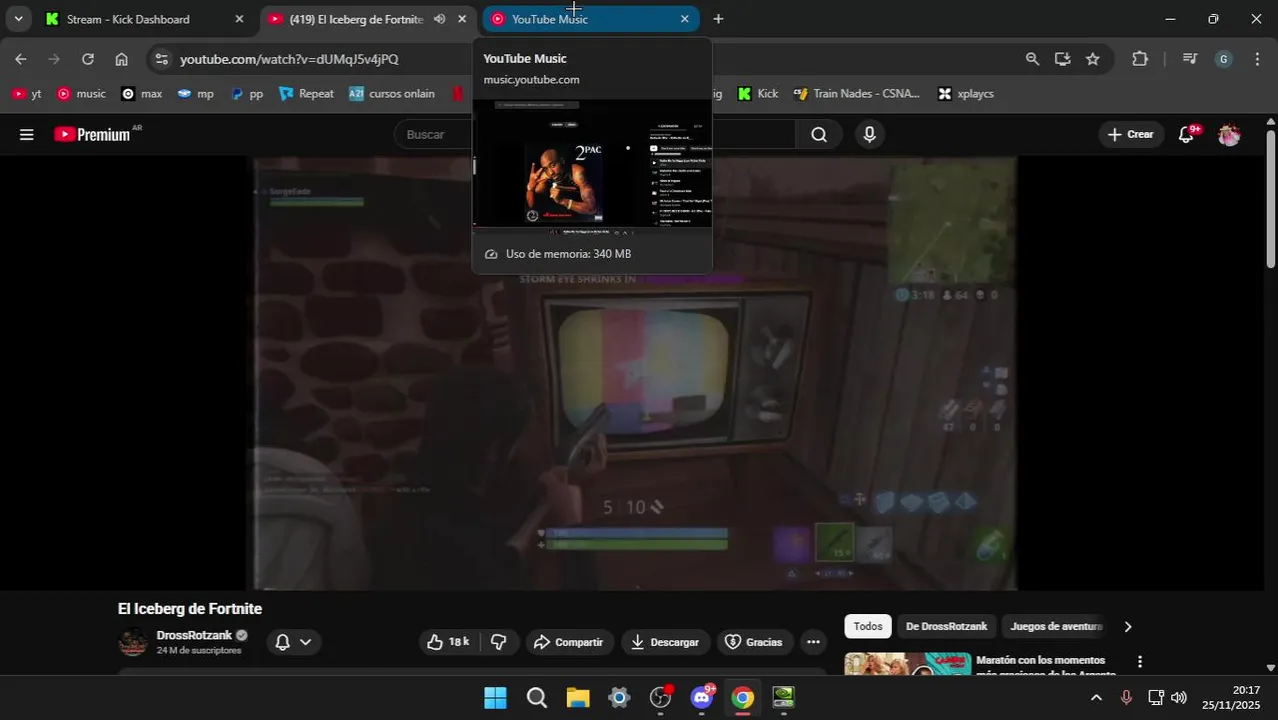Reload the current page

coord(88,59)
